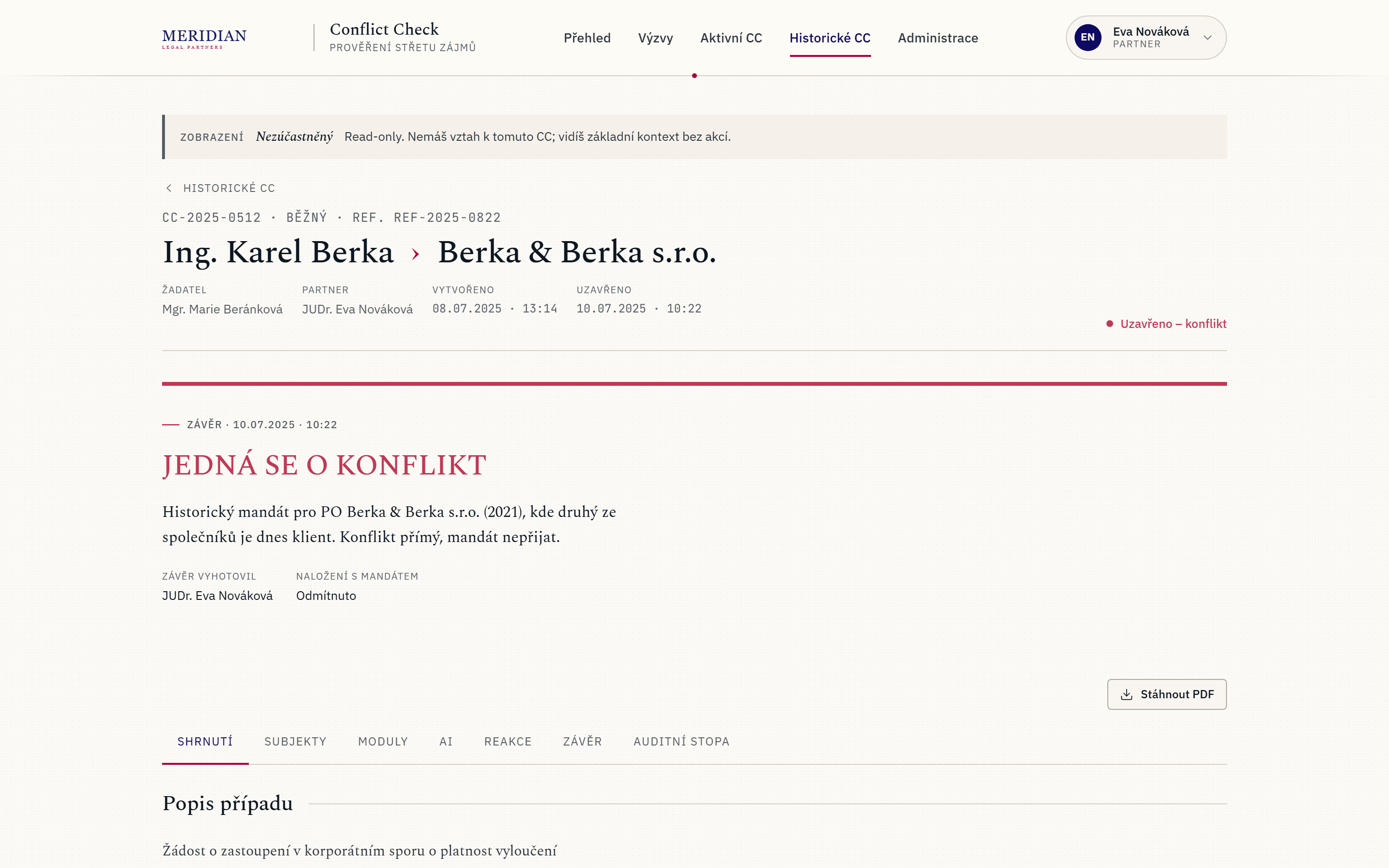
Task: Download the report with Stáhnout PDF
Action: [1166, 694]
